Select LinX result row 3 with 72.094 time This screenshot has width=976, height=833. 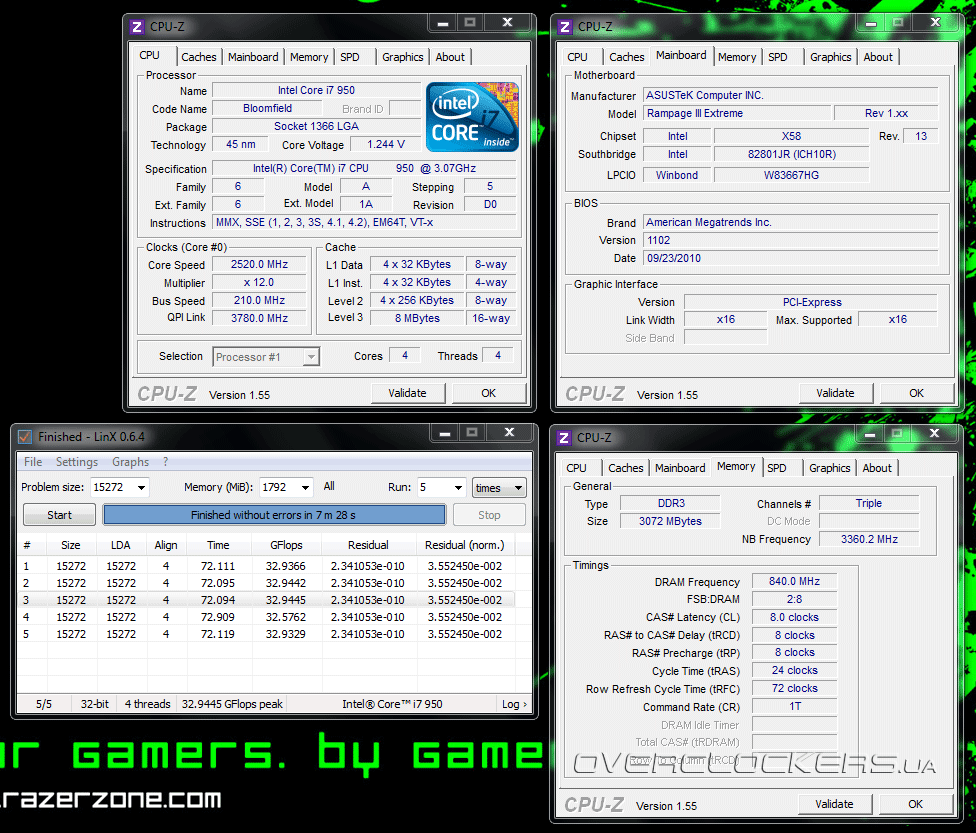pos(266,600)
